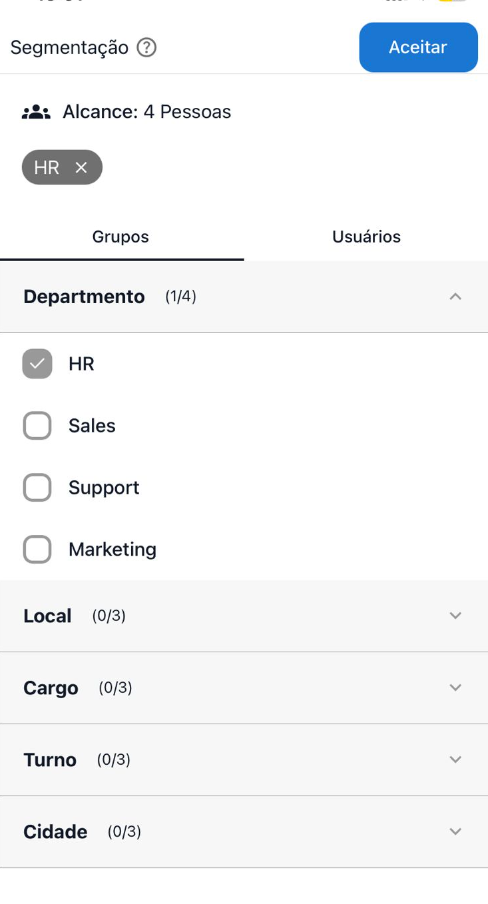Expand the Cargo section chevron
488x904 pixels.
tap(455, 688)
